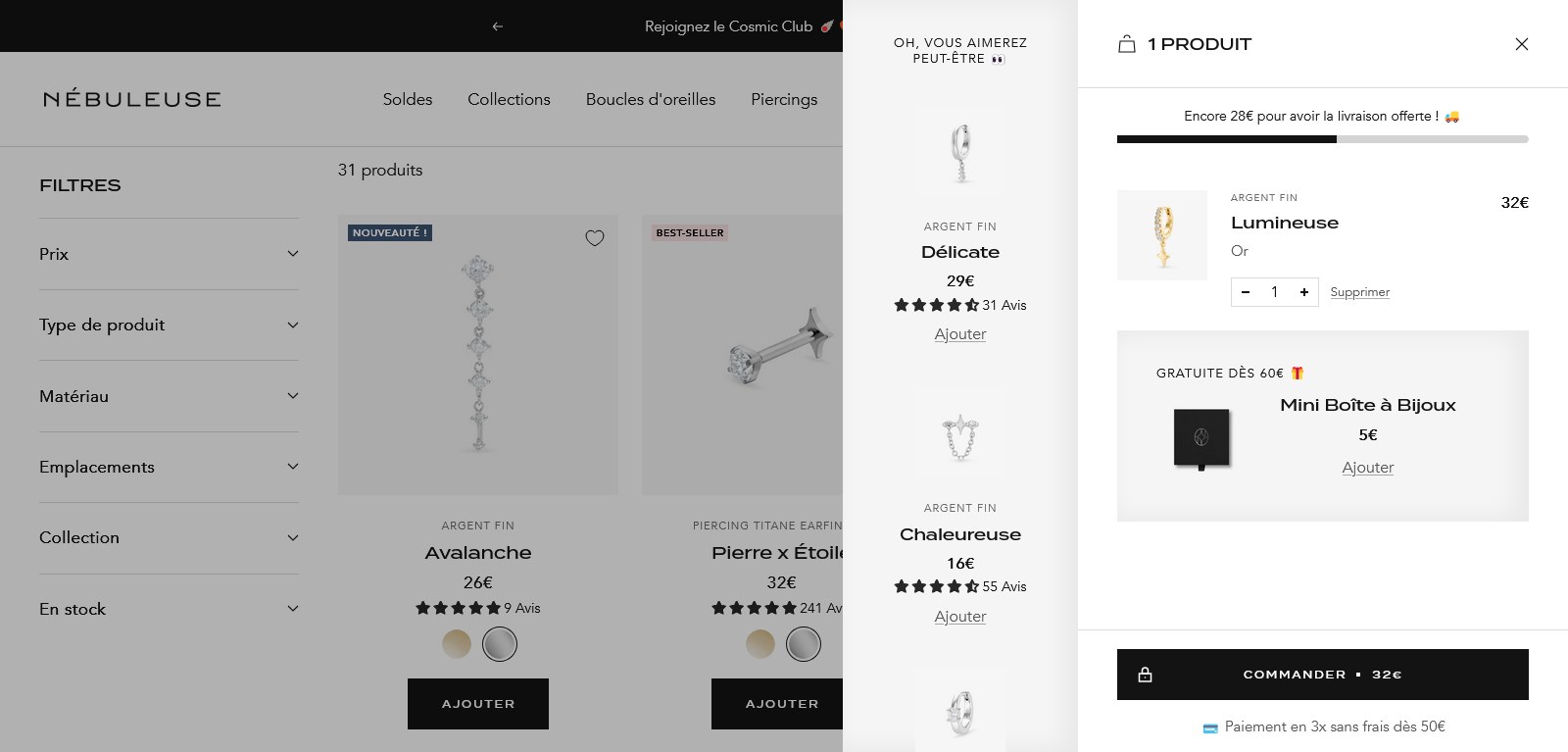Remove Lumineuse via Supprimer link
The image size is (1568, 752).
(1359, 292)
